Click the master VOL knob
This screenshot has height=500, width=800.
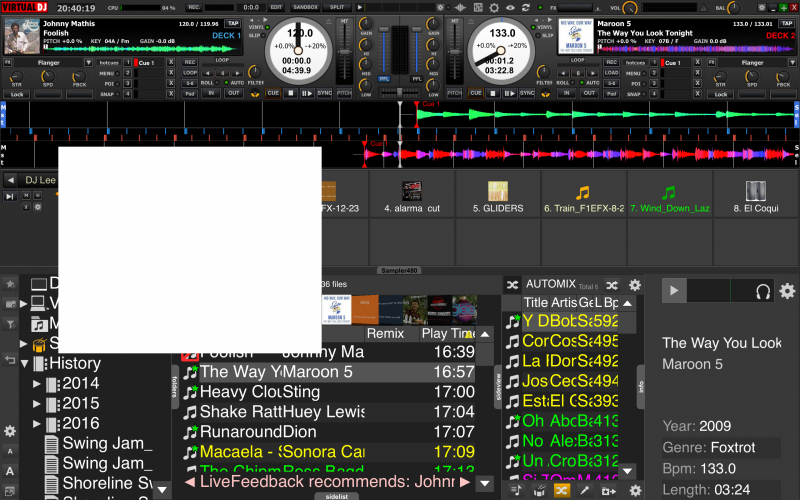pos(630,8)
